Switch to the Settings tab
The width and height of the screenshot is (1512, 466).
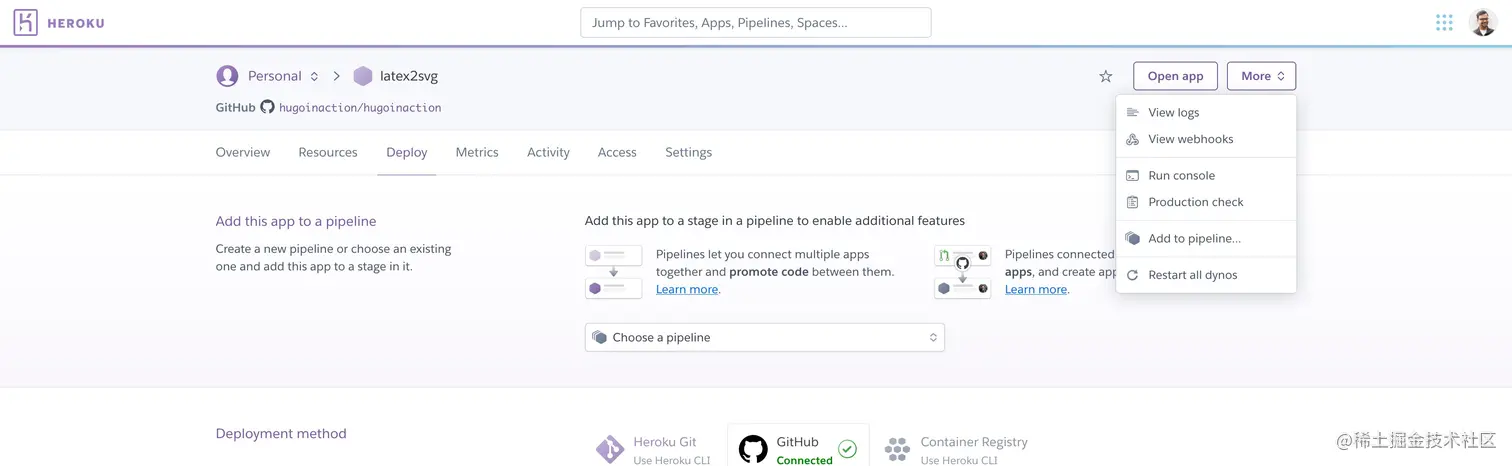coord(688,153)
